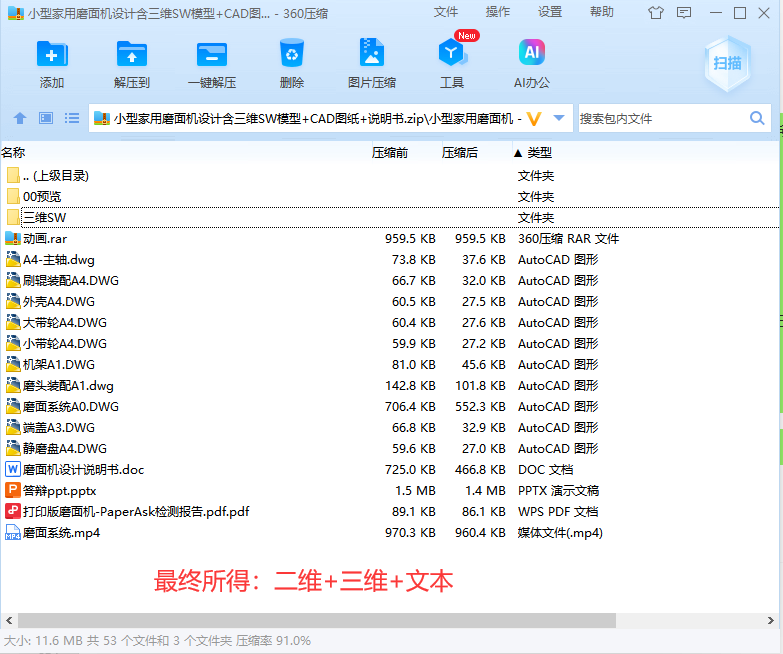Open the AI办公 icon

pyautogui.click(x=532, y=52)
